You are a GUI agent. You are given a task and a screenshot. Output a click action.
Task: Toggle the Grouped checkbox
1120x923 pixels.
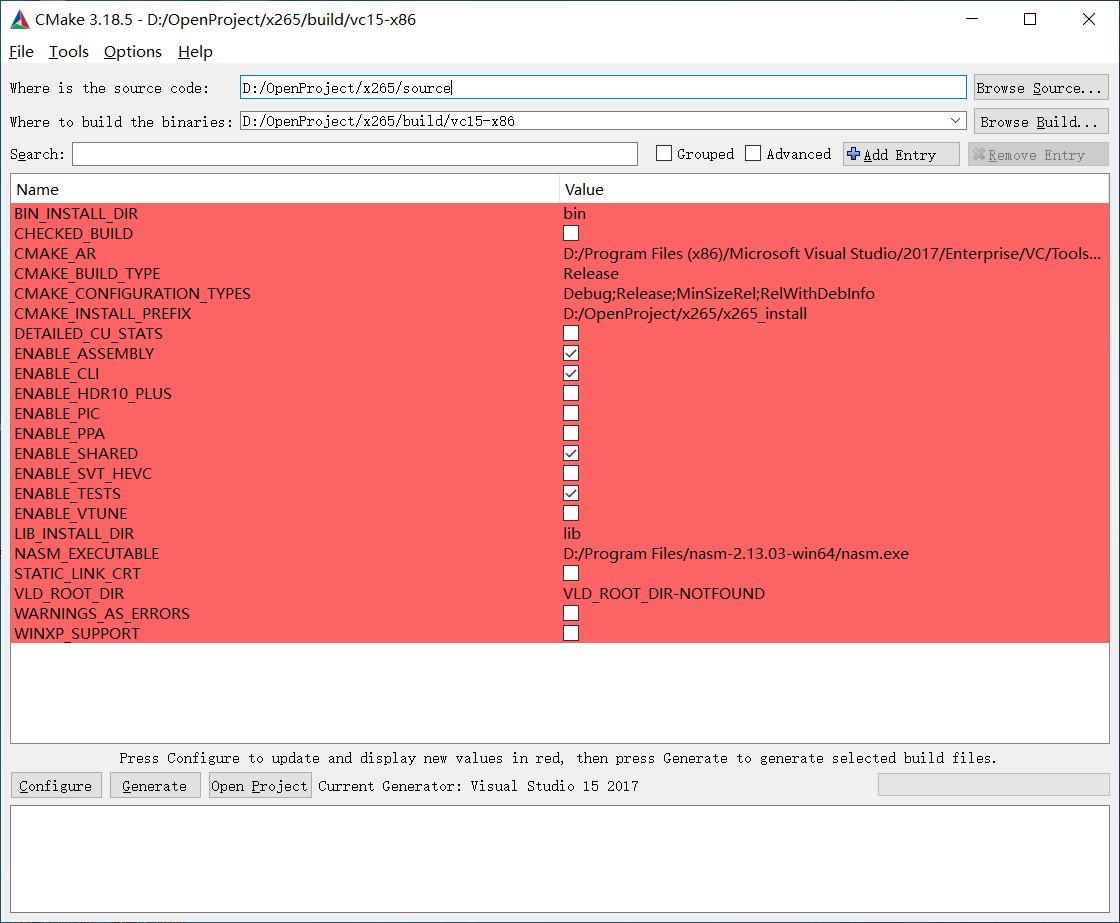pos(664,154)
